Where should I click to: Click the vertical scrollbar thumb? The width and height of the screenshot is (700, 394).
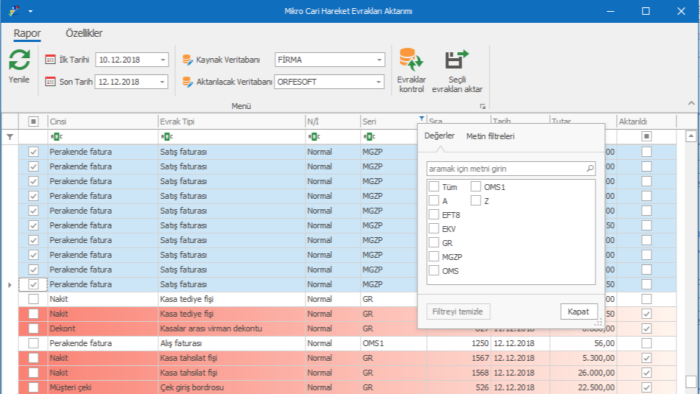tap(691, 382)
